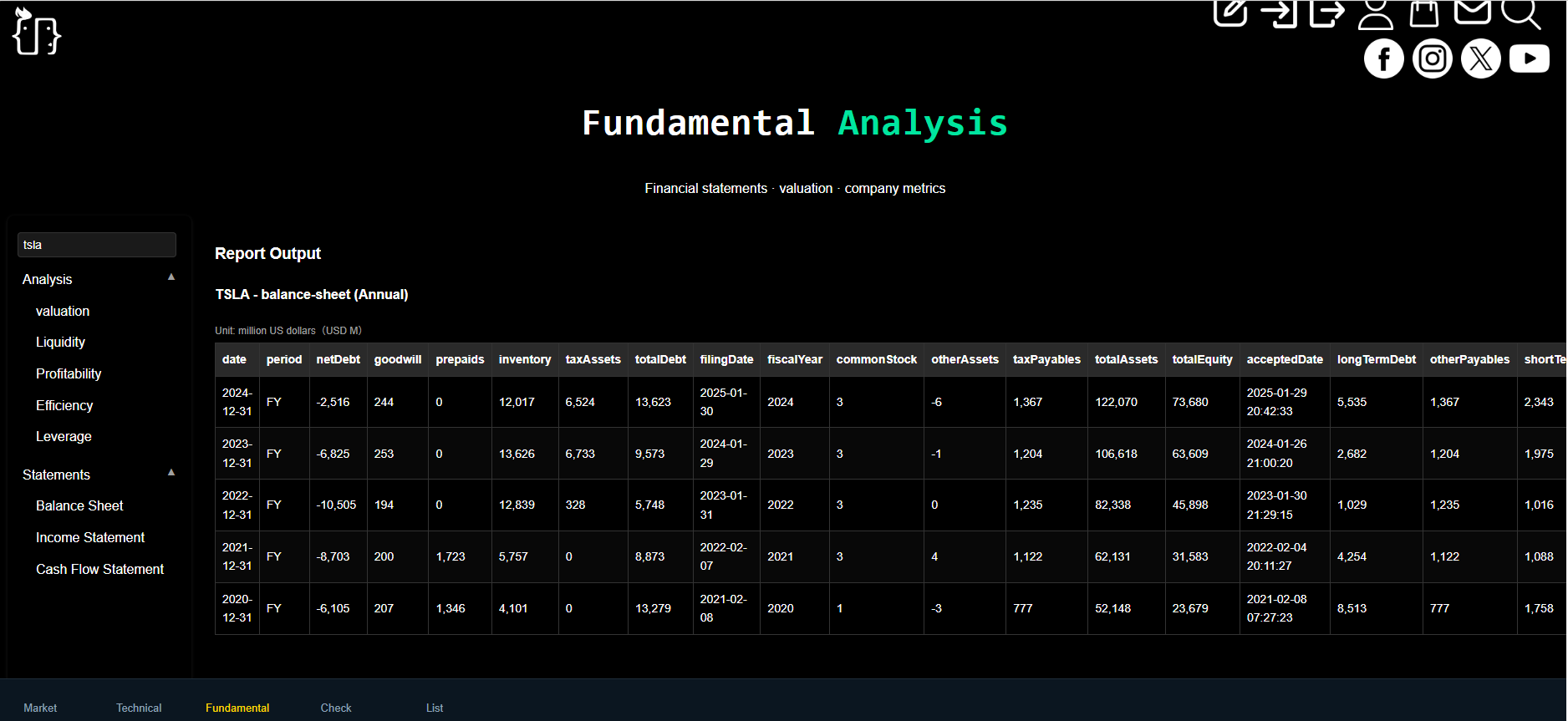Open the Leverage analysis
Screen dimensions: 1568x721
tap(64, 436)
